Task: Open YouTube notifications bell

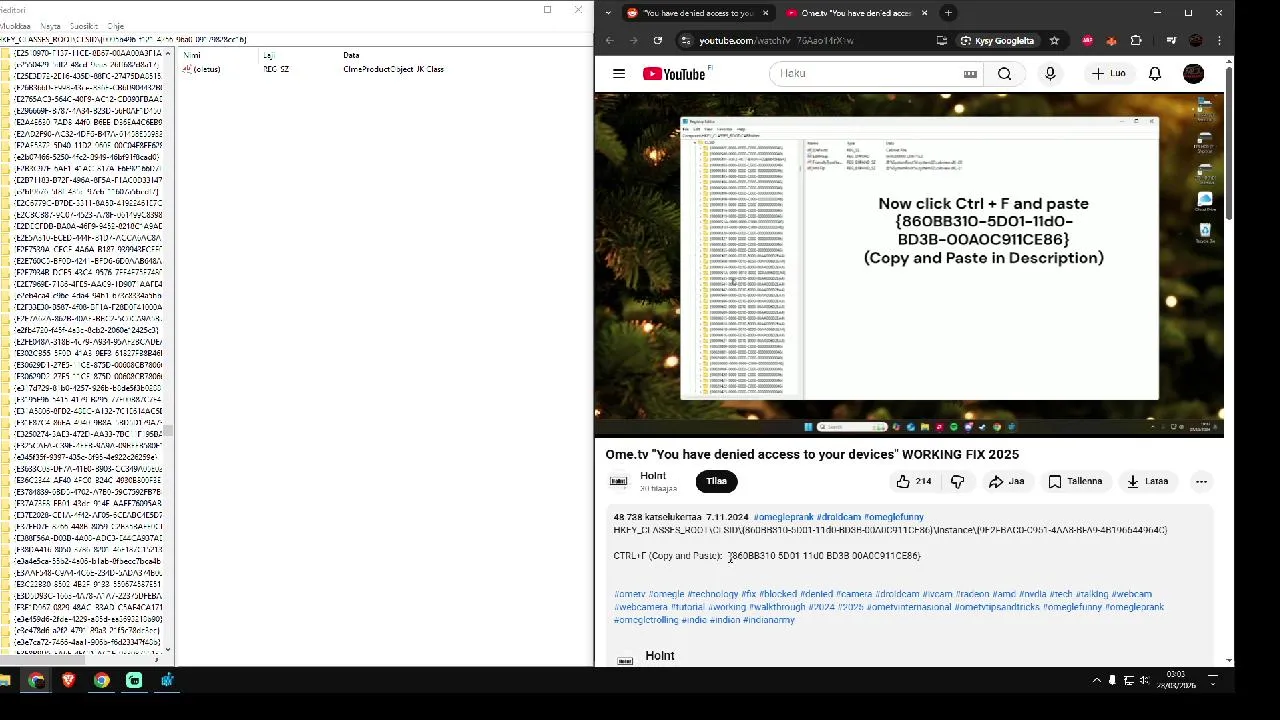Action: [x=1155, y=73]
